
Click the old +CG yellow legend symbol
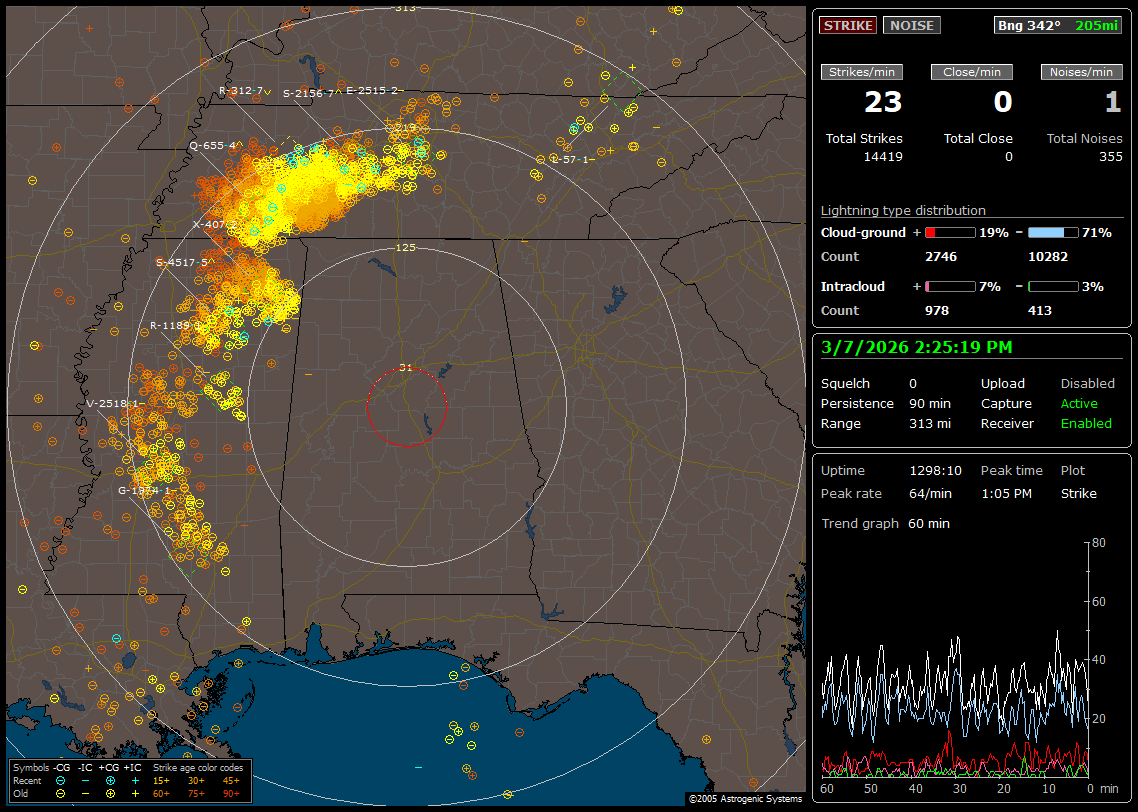(x=110, y=792)
